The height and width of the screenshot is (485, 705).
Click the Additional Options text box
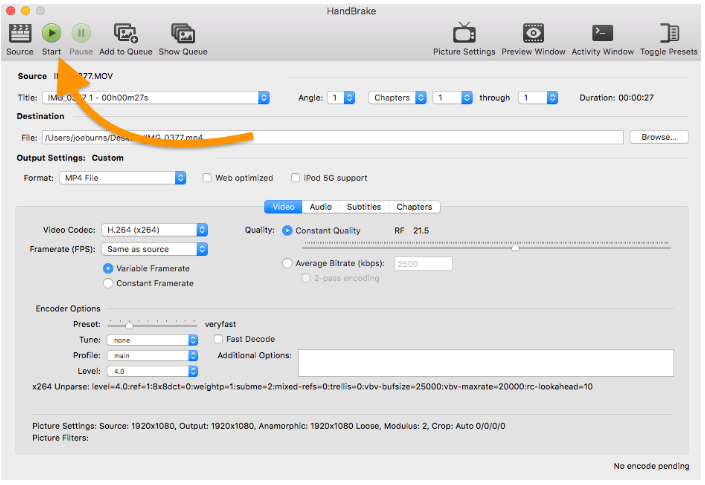coord(486,363)
